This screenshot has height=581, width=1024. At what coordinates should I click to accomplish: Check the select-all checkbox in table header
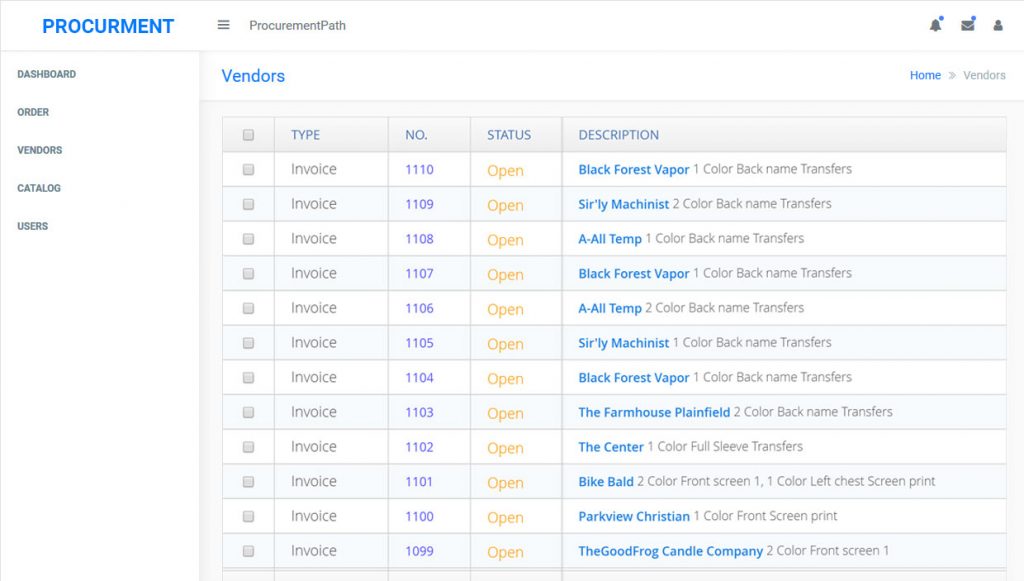[x=248, y=133]
